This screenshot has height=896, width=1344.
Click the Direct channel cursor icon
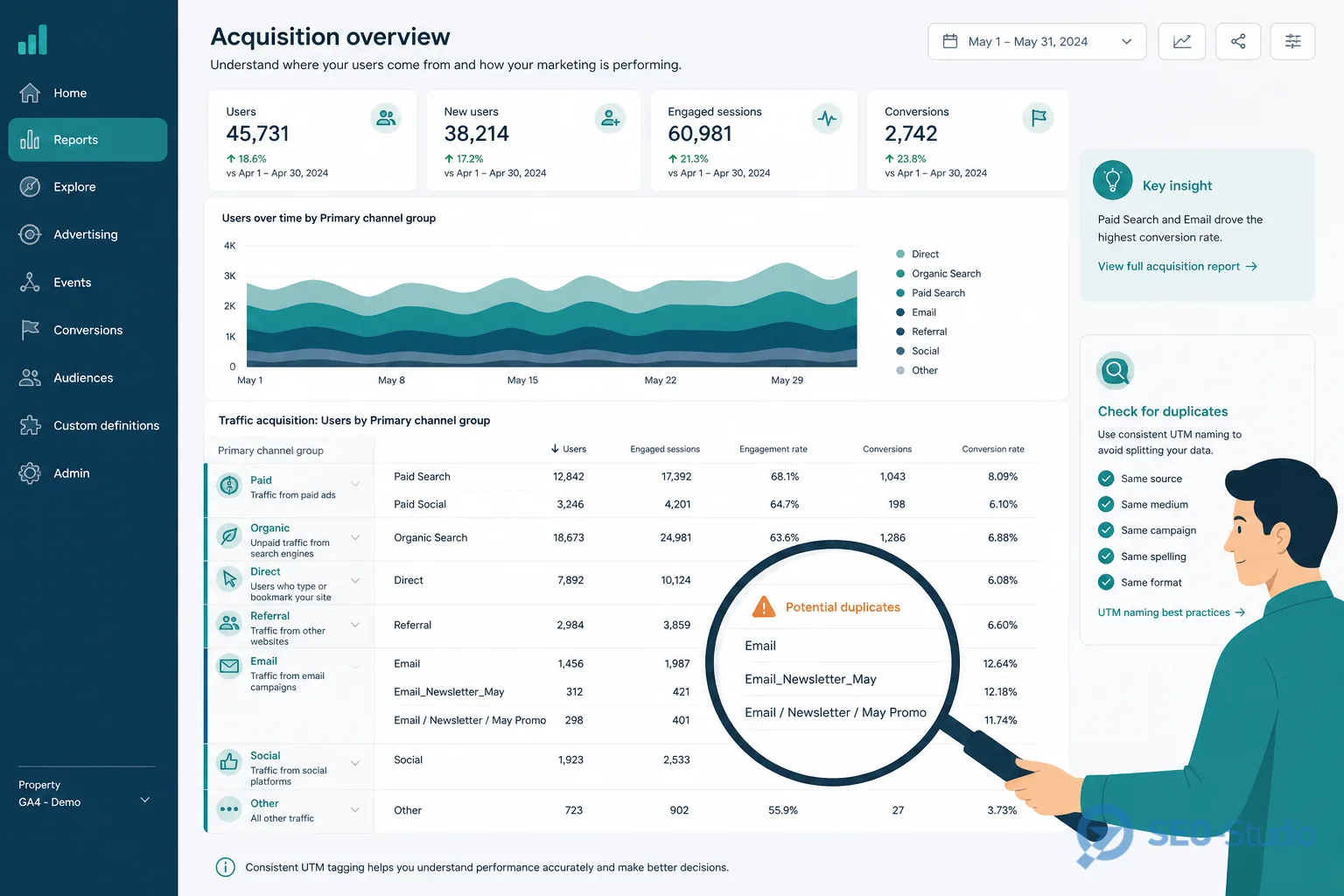229,578
